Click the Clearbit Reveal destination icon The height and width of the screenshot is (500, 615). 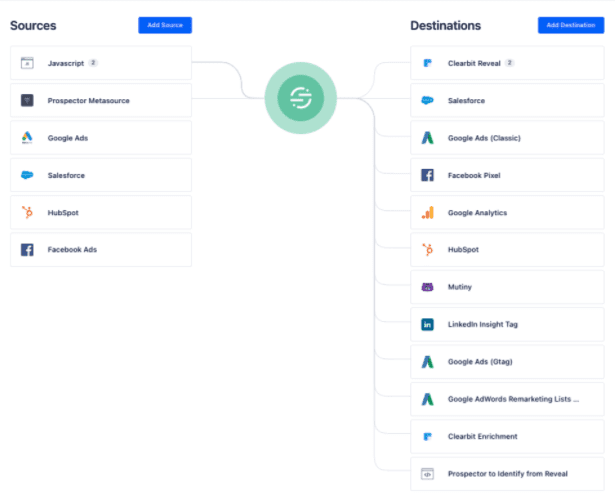pyautogui.click(x=428, y=63)
